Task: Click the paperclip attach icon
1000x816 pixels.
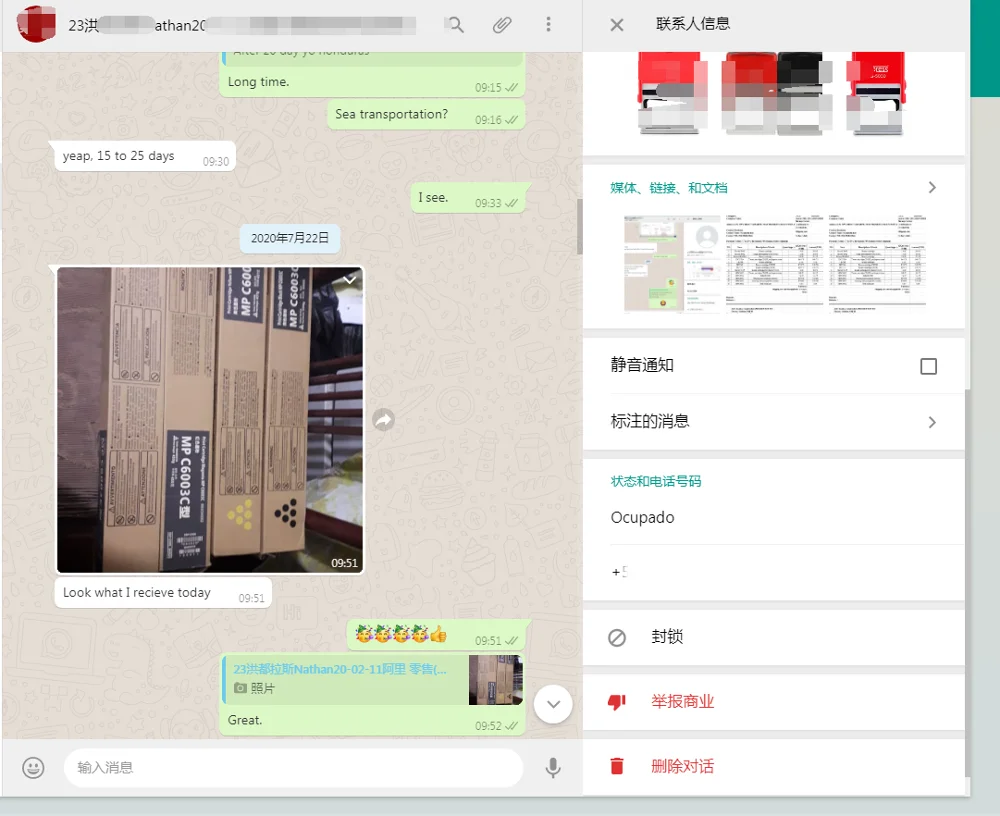Action: 502,25
